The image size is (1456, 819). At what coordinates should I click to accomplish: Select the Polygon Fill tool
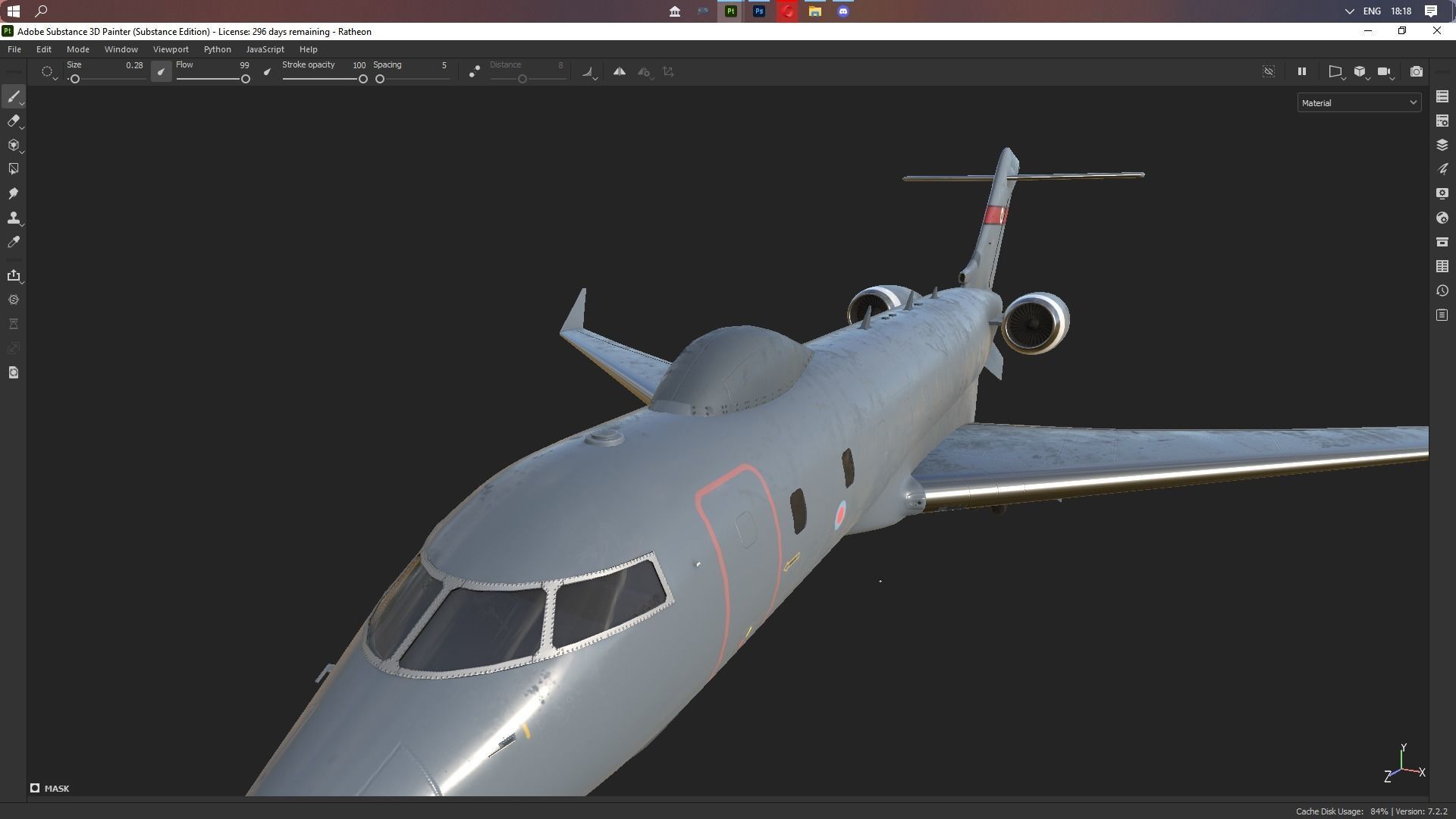13,169
